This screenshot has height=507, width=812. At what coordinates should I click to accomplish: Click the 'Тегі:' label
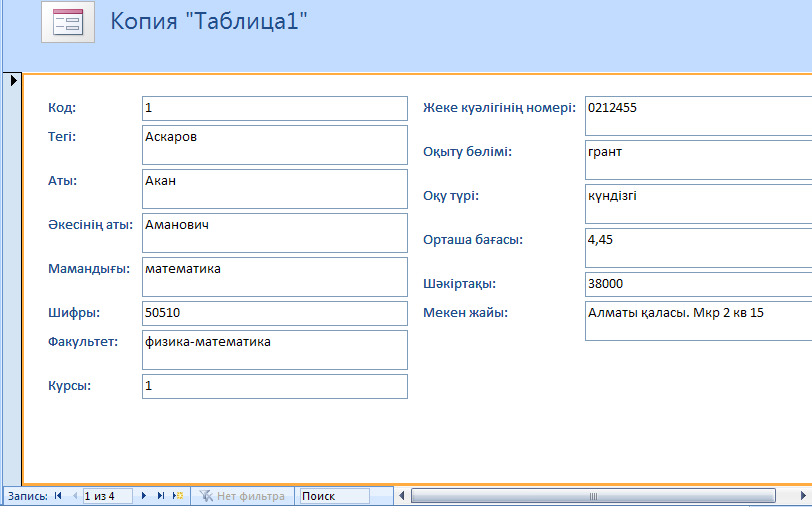click(62, 137)
